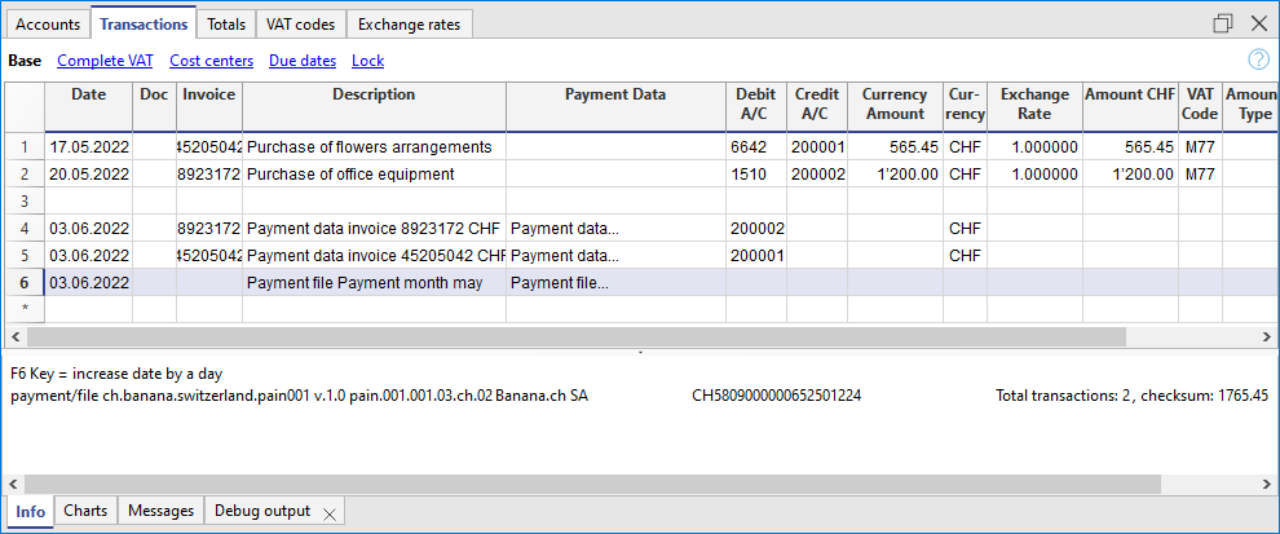
Task: Select row header number 6
Action: 24,283
